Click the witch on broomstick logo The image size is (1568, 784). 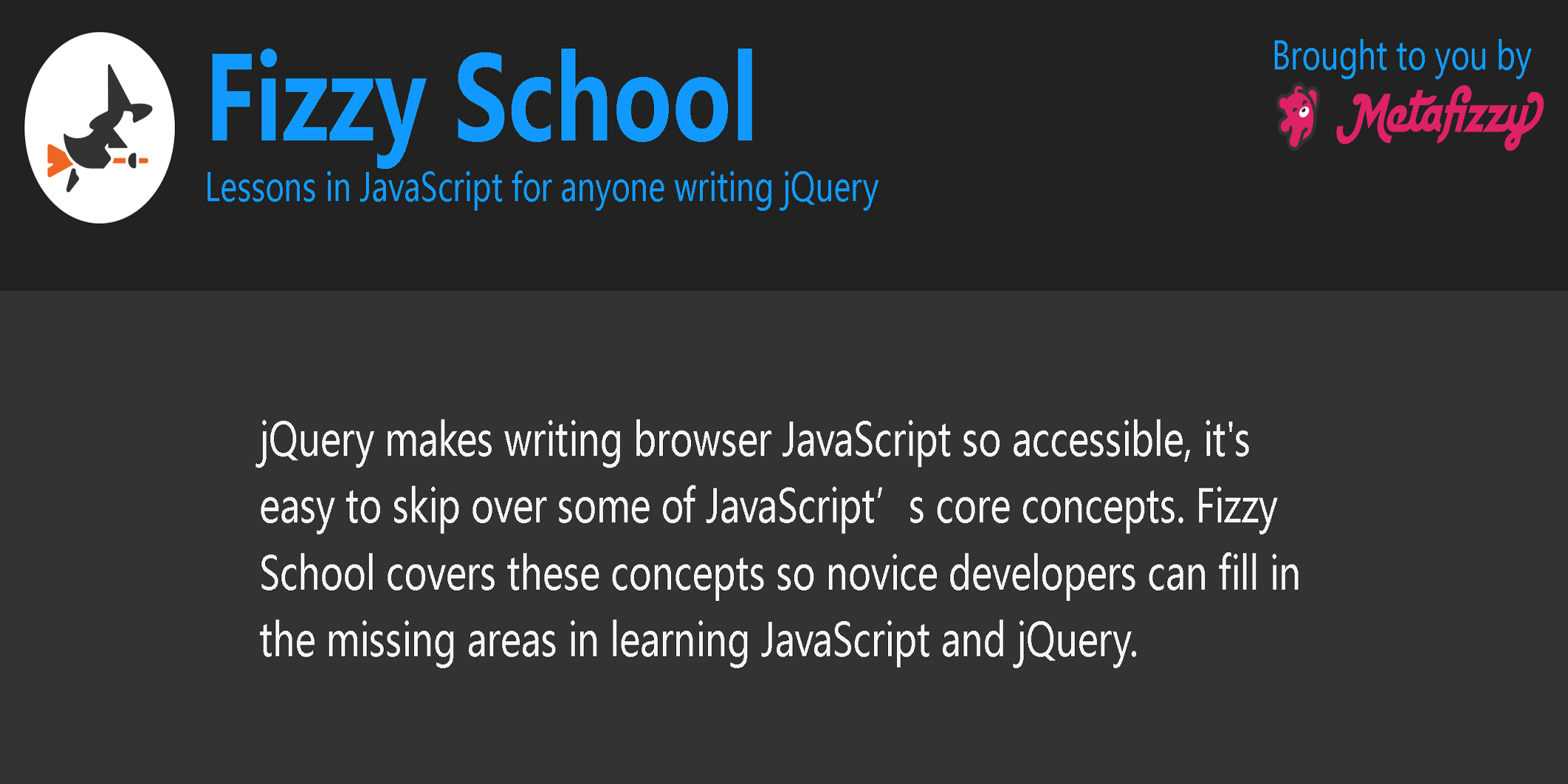[99, 127]
